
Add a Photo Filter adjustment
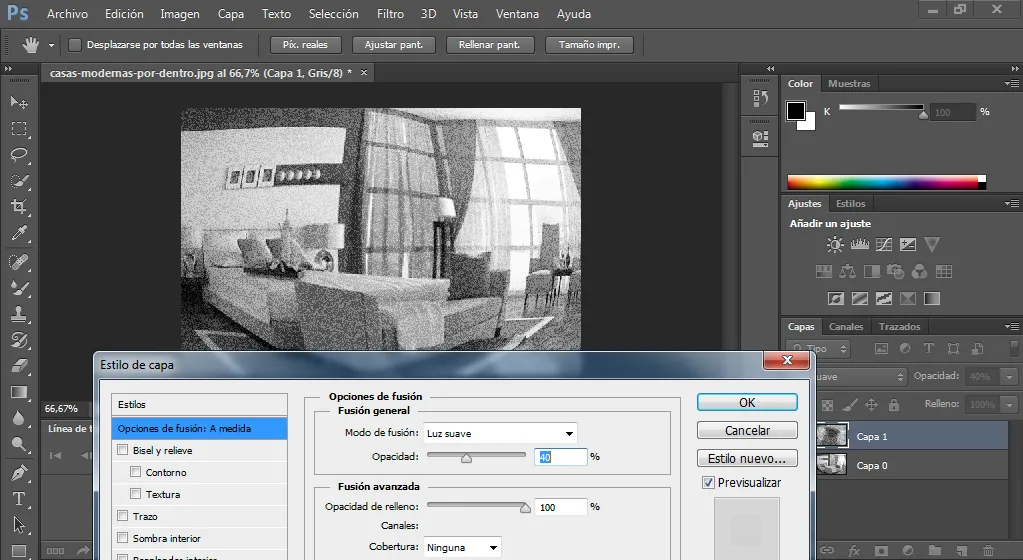[895, 272]
